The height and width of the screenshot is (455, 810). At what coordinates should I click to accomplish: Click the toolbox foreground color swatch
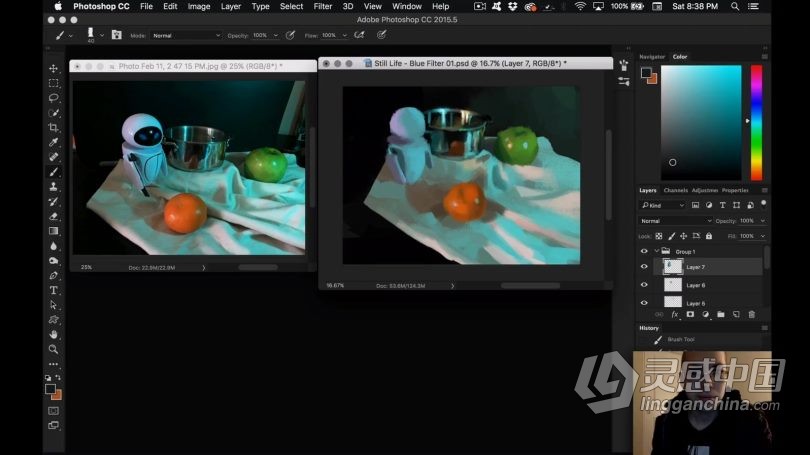(50, 389)
